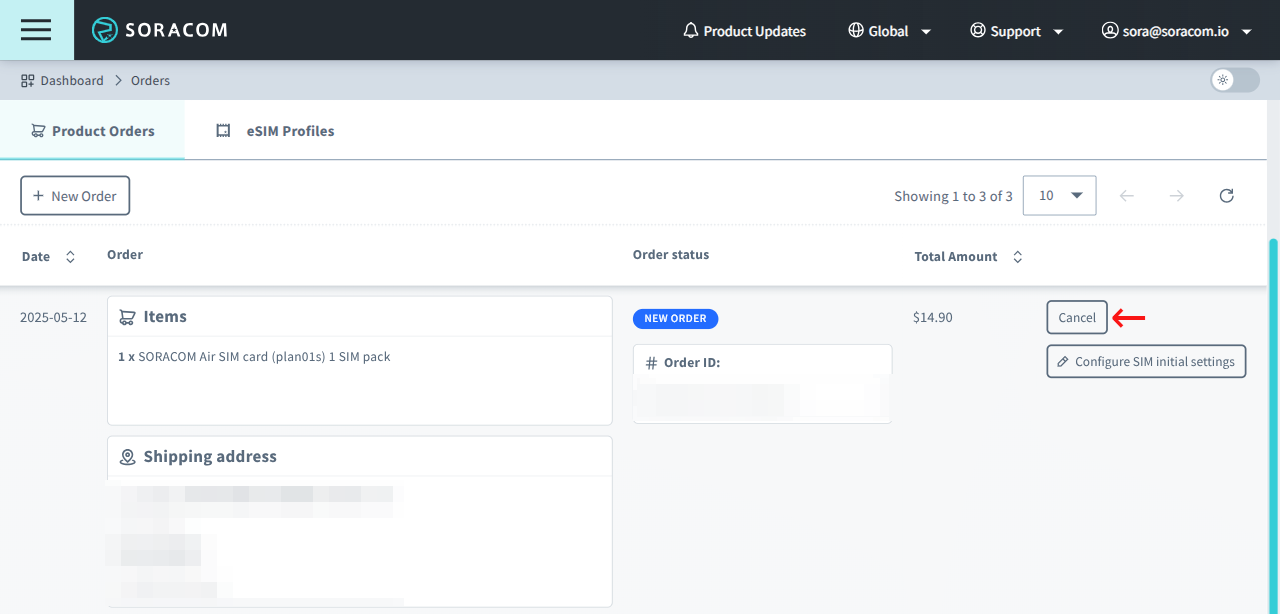1280x614 pixels.
Task: Click the account icon for sora@soracom.io
Action: pyautogui.click(x=1109, y=30)
